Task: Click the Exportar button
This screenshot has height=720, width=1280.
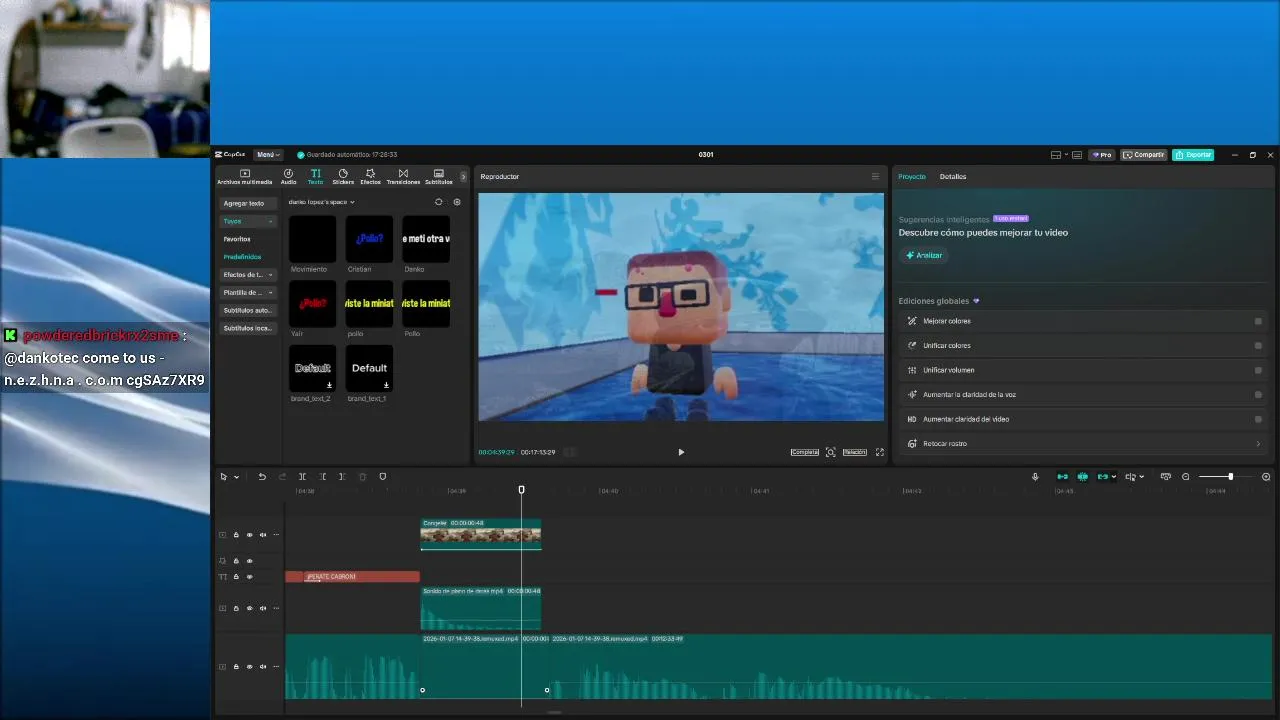Action: [x=1193, y=155]
